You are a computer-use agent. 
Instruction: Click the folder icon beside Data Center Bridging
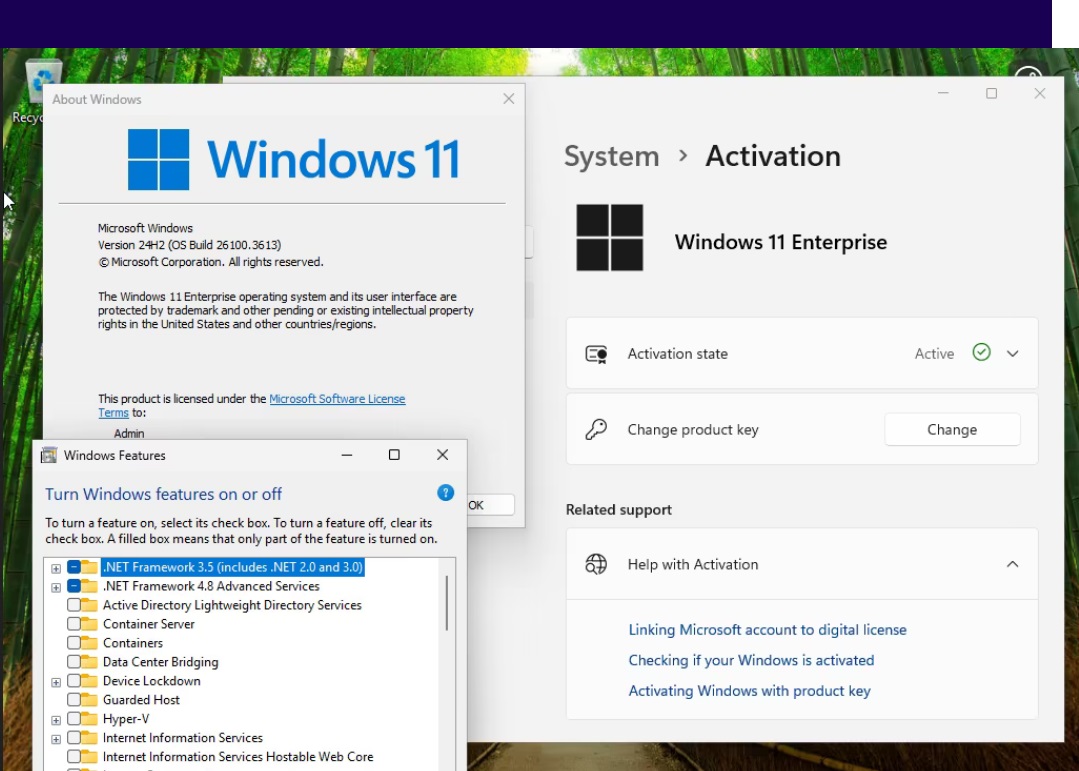pos(89,662)
